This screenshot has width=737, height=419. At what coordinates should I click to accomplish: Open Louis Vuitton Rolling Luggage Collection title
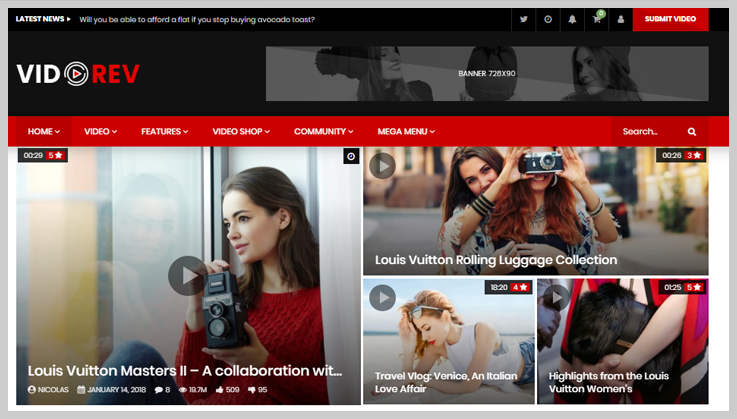[x=496, y=260]
